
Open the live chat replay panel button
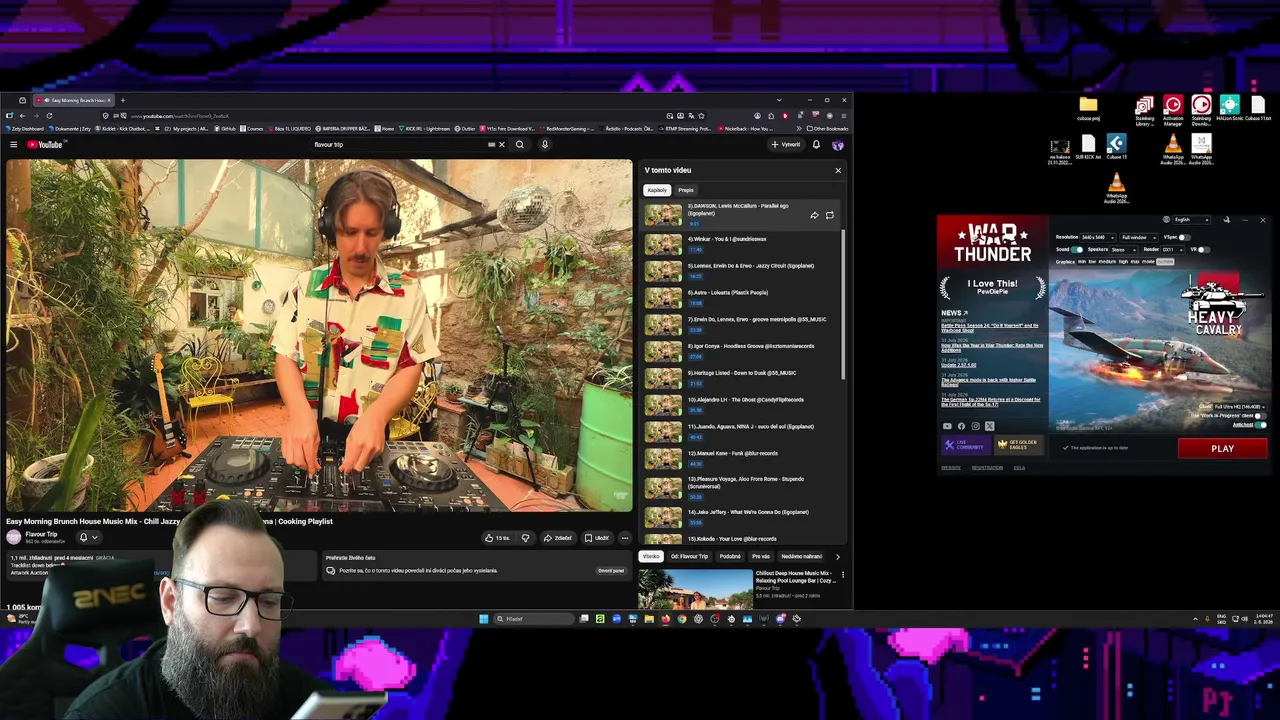[611, 571]
